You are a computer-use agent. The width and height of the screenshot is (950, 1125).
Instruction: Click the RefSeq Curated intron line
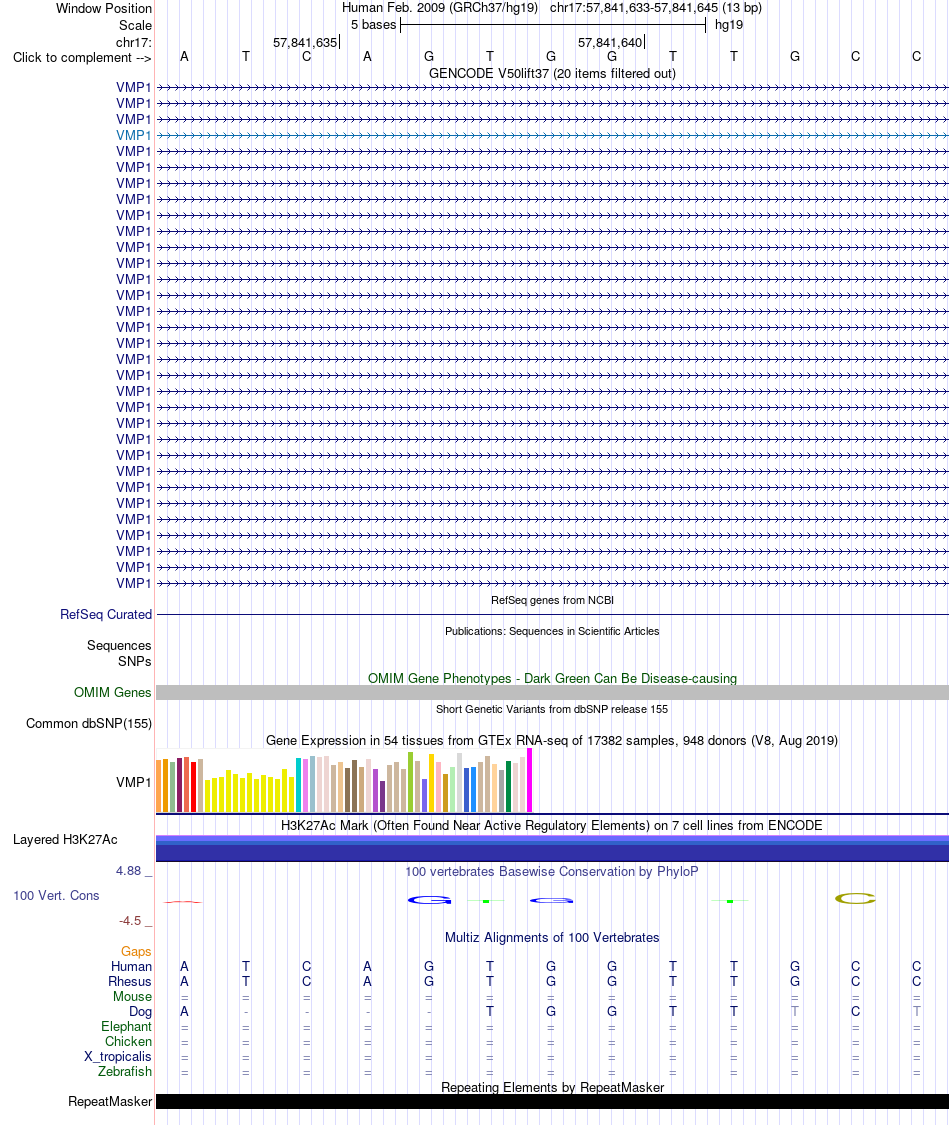[x=552, y=615]
